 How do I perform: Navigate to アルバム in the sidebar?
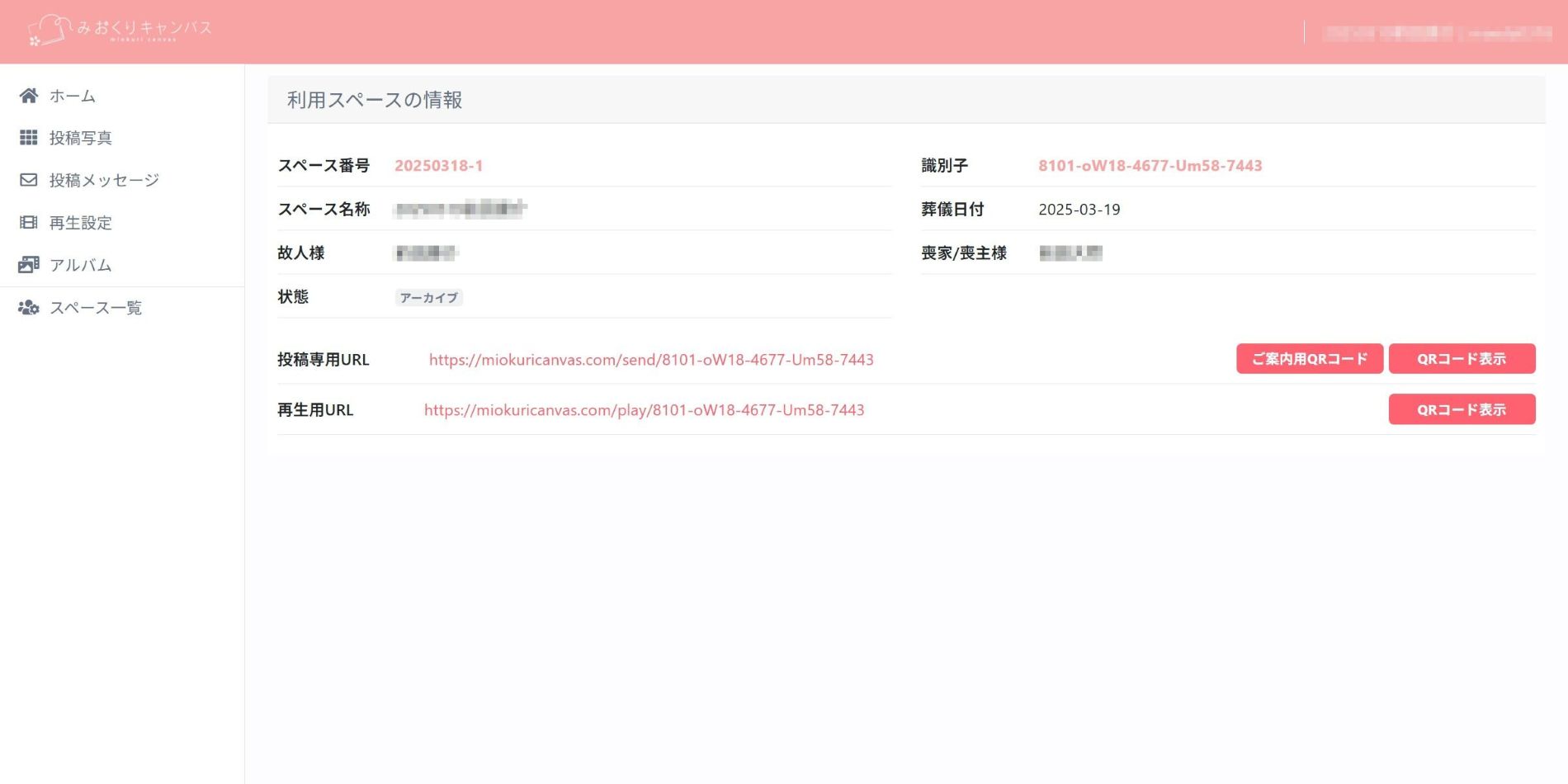81,265
